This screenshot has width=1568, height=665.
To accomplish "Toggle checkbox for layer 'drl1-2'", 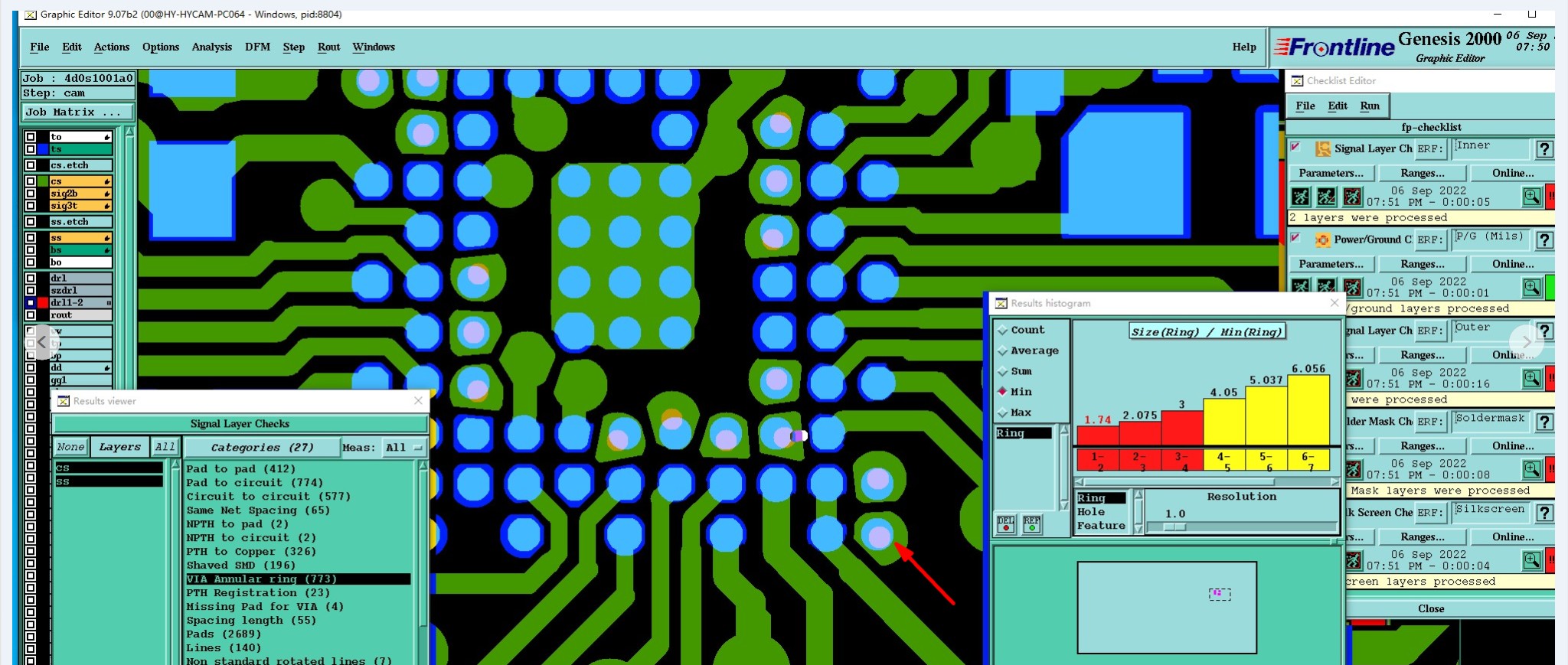I will tap(31, 303).
